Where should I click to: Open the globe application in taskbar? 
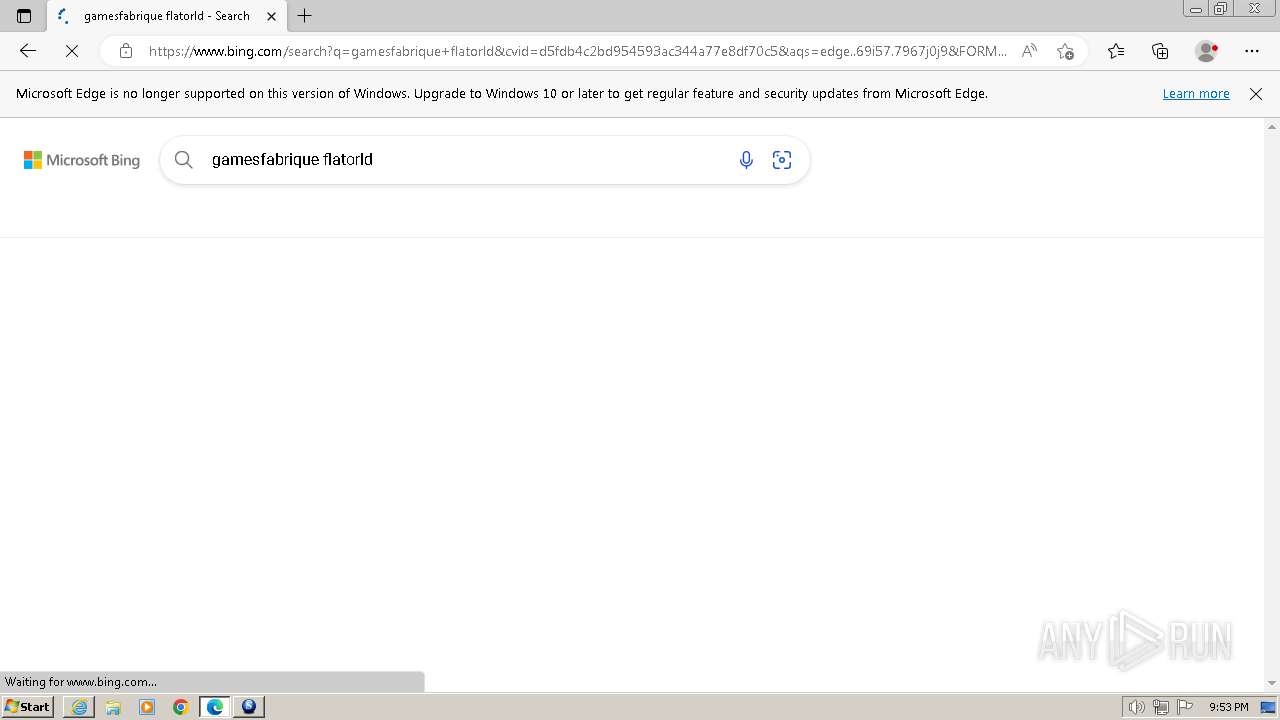point(249,707)
